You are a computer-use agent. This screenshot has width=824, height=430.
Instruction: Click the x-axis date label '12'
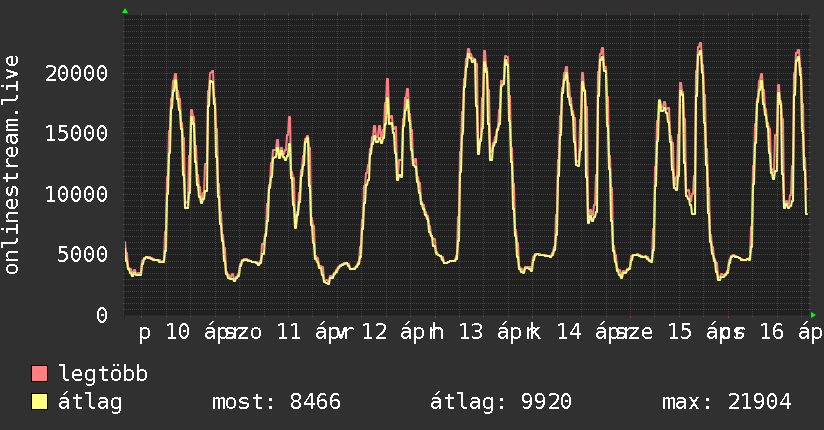tap(375, 332)
